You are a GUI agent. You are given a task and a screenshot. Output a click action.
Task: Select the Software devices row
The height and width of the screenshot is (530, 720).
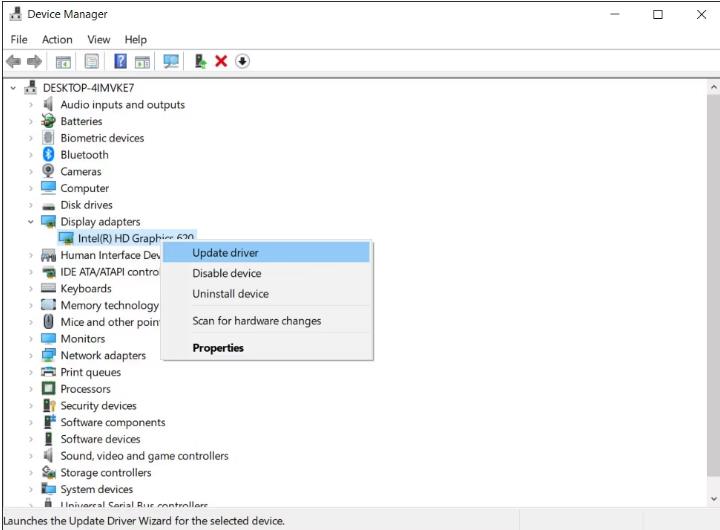click(x=100, y=439)
